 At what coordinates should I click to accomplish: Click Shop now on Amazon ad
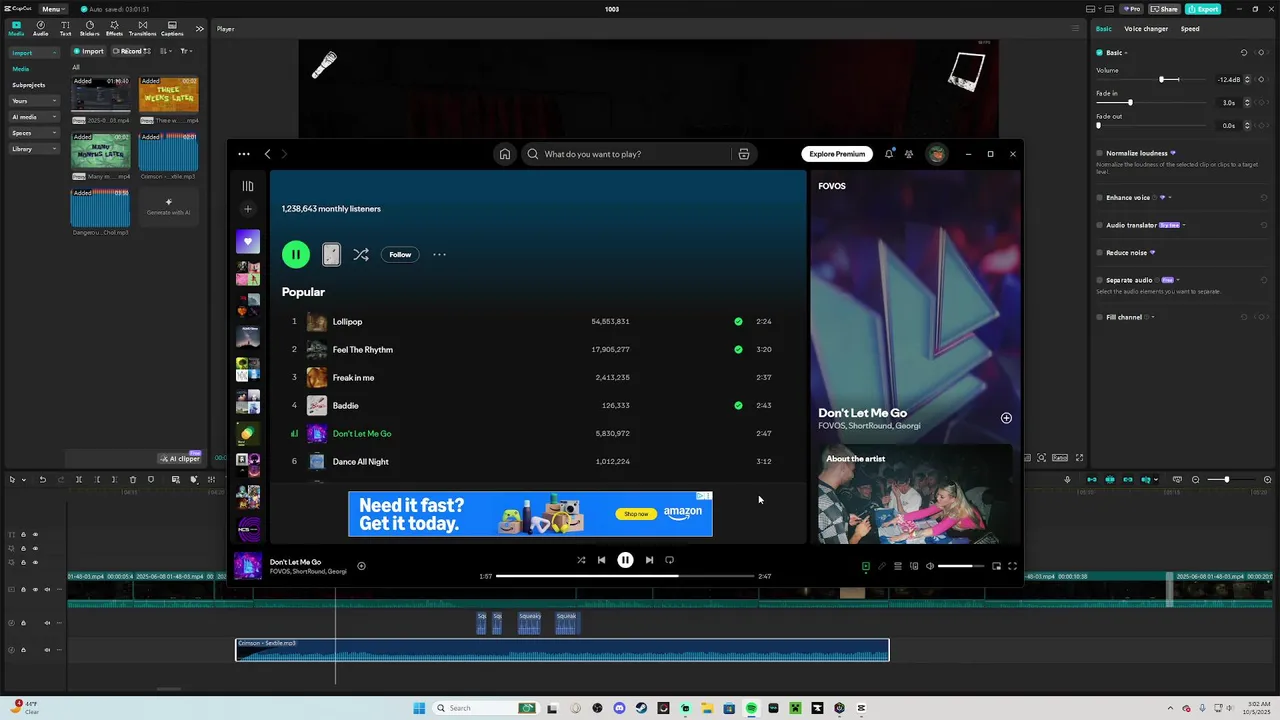click(x=636, y=514)
